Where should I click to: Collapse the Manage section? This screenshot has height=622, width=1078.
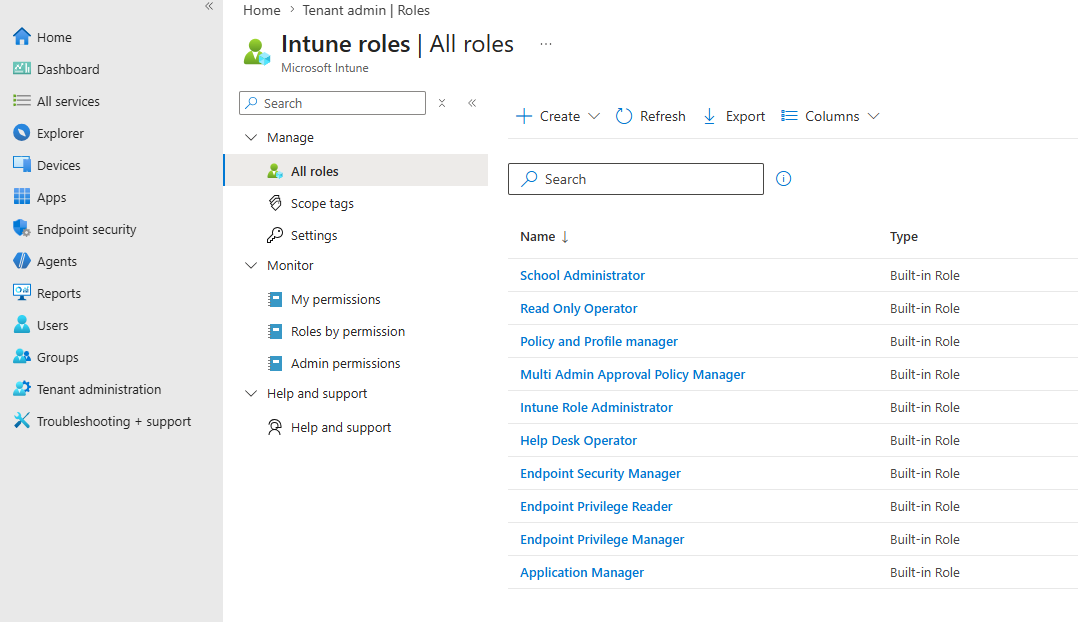(x=251, y=137)
